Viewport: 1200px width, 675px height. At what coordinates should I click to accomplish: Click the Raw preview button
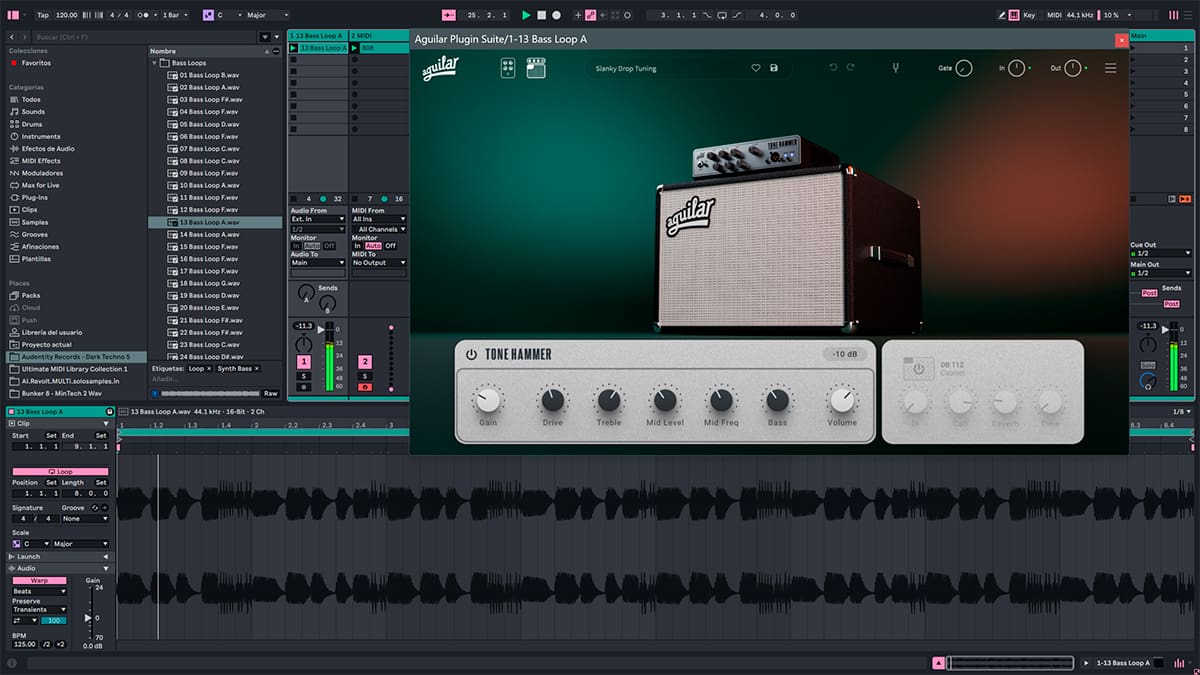coord(273,392)
